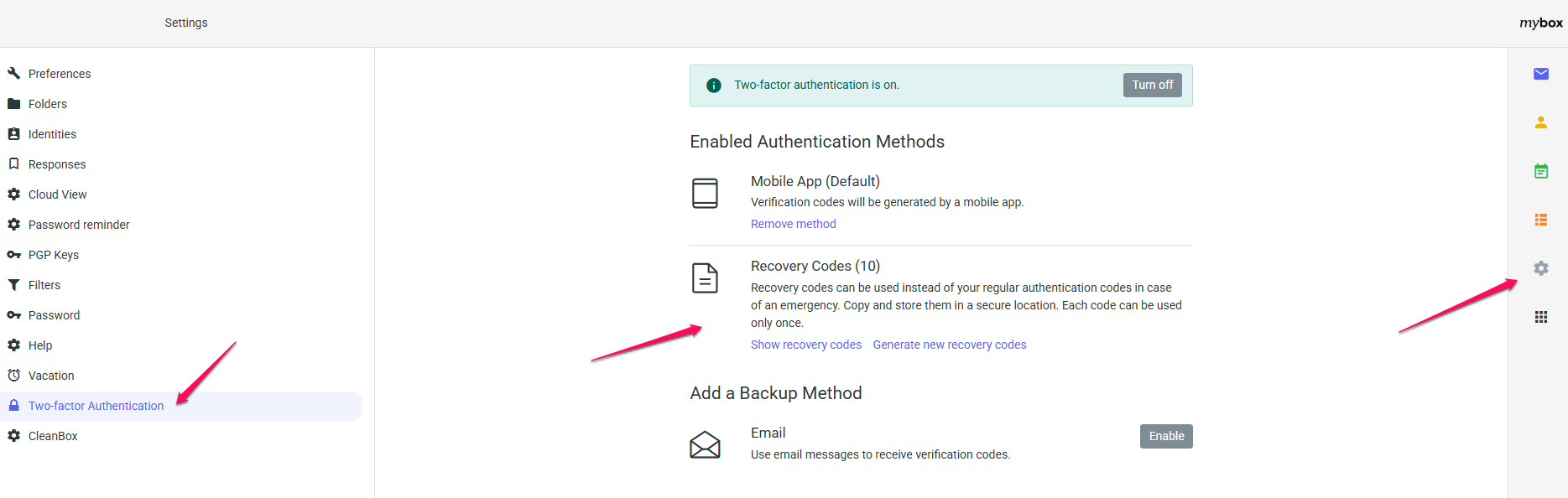Click the Two-factor Authentication lock icon

pyautogui.click(x=13, y=406)
